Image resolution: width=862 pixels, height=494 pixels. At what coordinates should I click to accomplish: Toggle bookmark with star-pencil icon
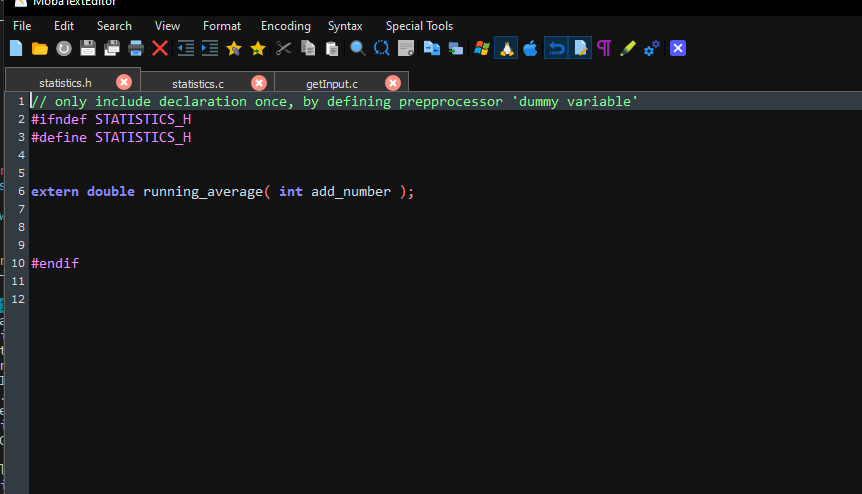point(234,48)
